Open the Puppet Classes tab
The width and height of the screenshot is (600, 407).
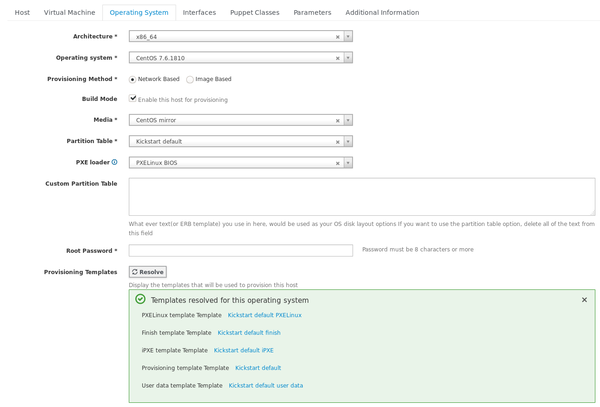[x=254, y=12]
